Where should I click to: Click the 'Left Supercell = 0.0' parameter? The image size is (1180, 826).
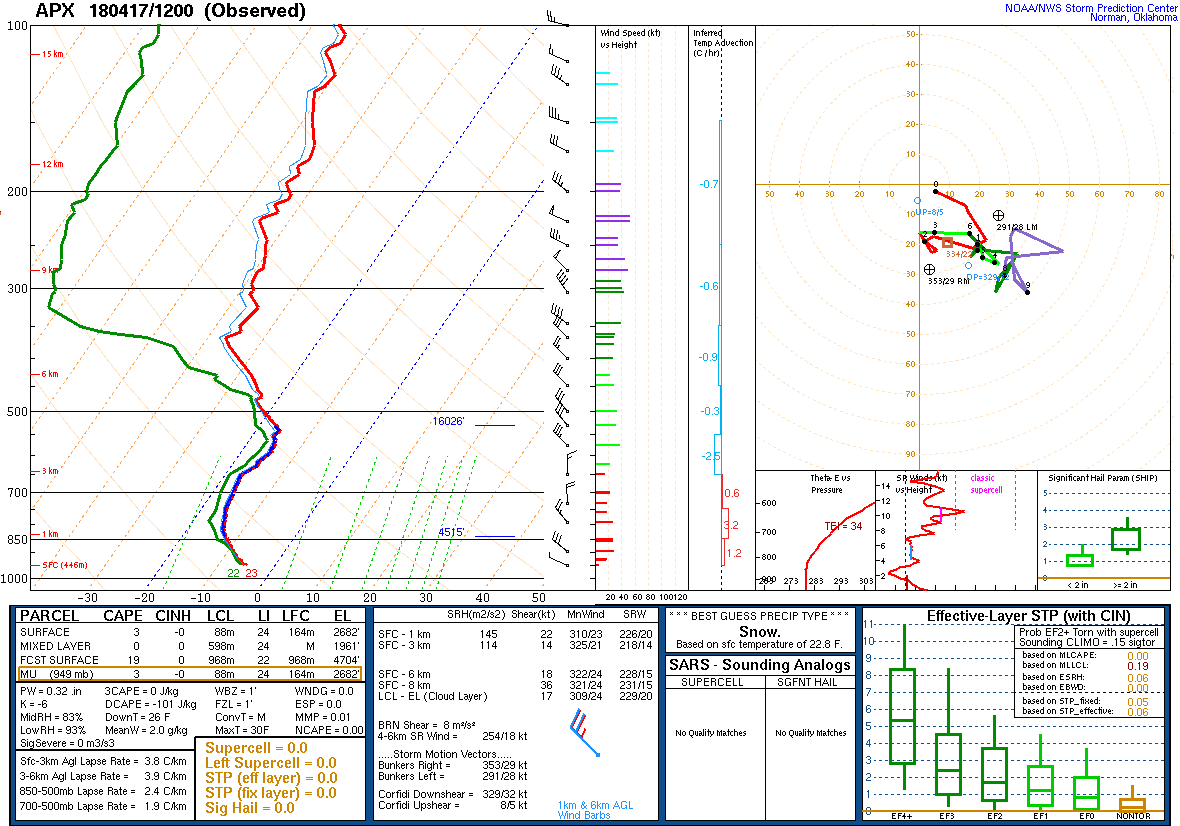click(270, 763)
